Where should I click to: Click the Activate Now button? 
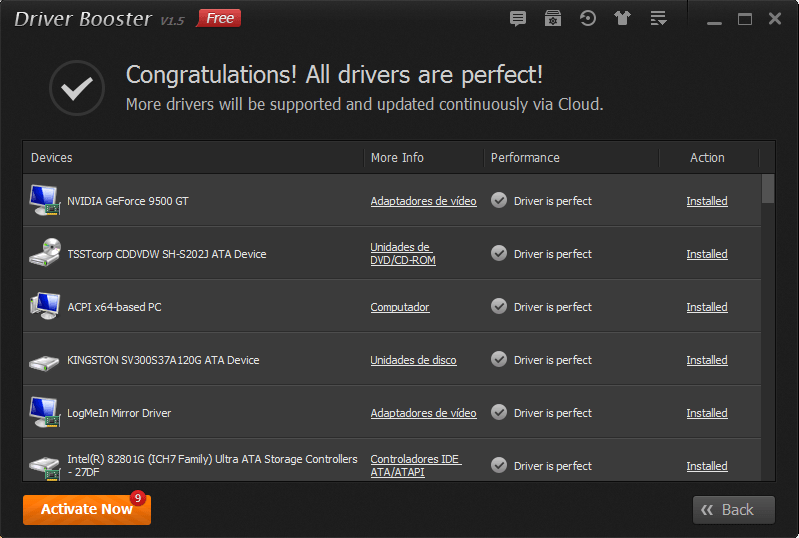(87, 509)
